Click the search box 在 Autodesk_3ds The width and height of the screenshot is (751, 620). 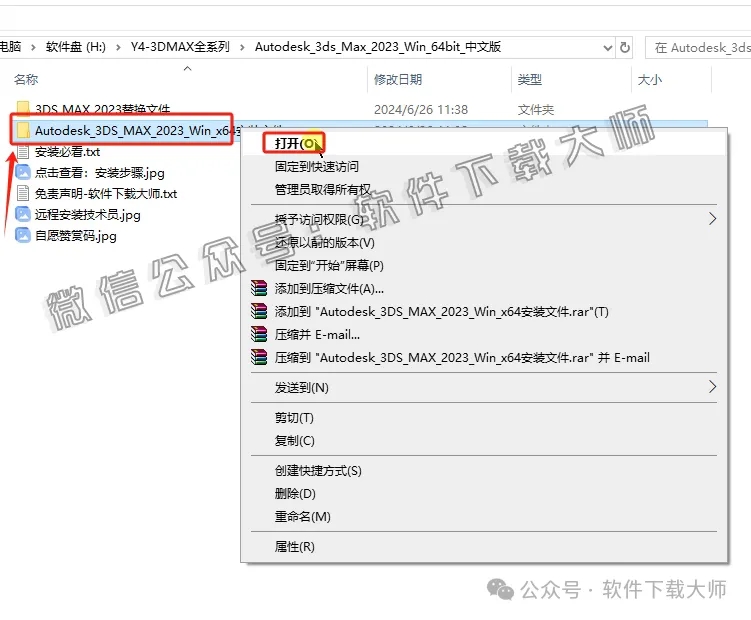tap(698, 47)
